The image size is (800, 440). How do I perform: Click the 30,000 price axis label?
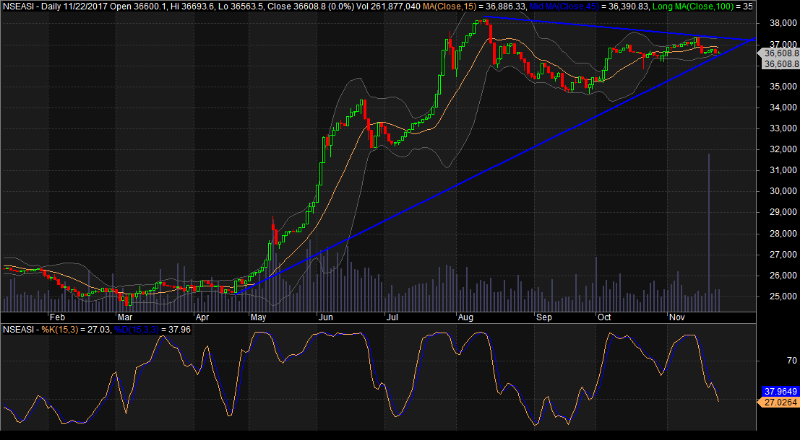tap(782, 191)
